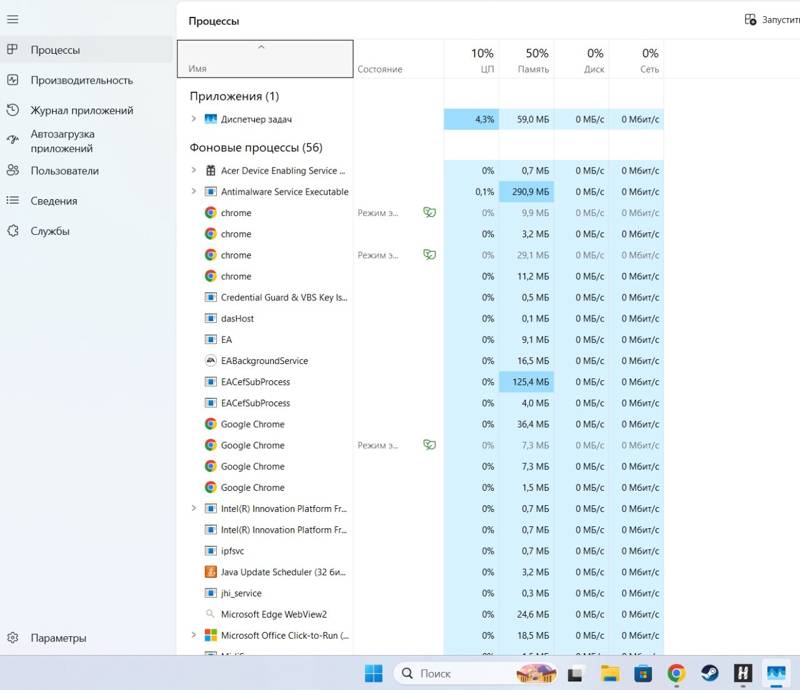Open Steam from taskbar
Viewport: 800px width, 690px height.
pos(710,674)
